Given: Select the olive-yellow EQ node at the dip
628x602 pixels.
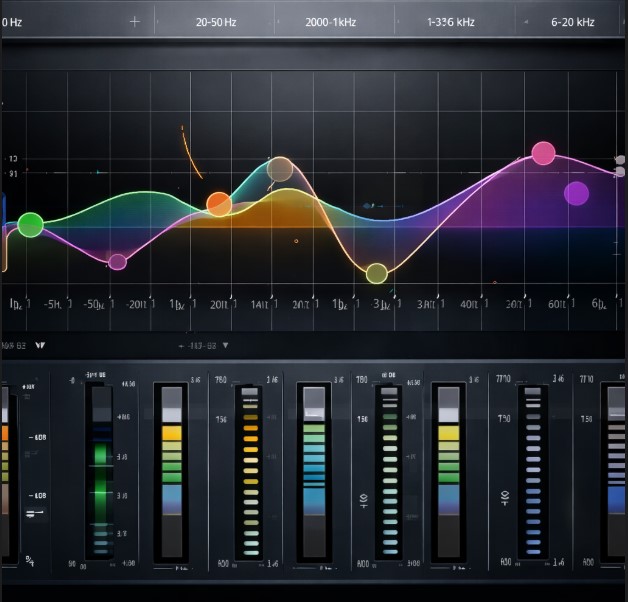Looking at the screenshot, I should (x=376, y=274).
